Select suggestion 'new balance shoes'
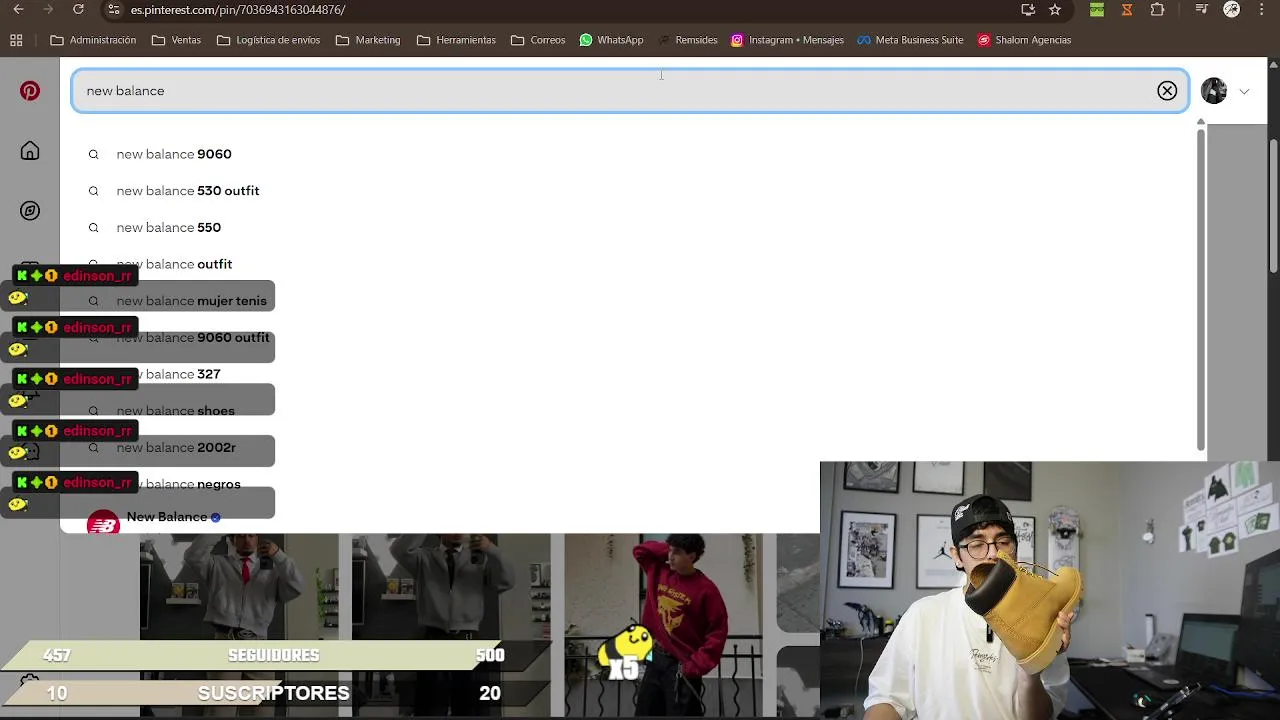Viewport: 1280px width, 720px height. [176, 411]
